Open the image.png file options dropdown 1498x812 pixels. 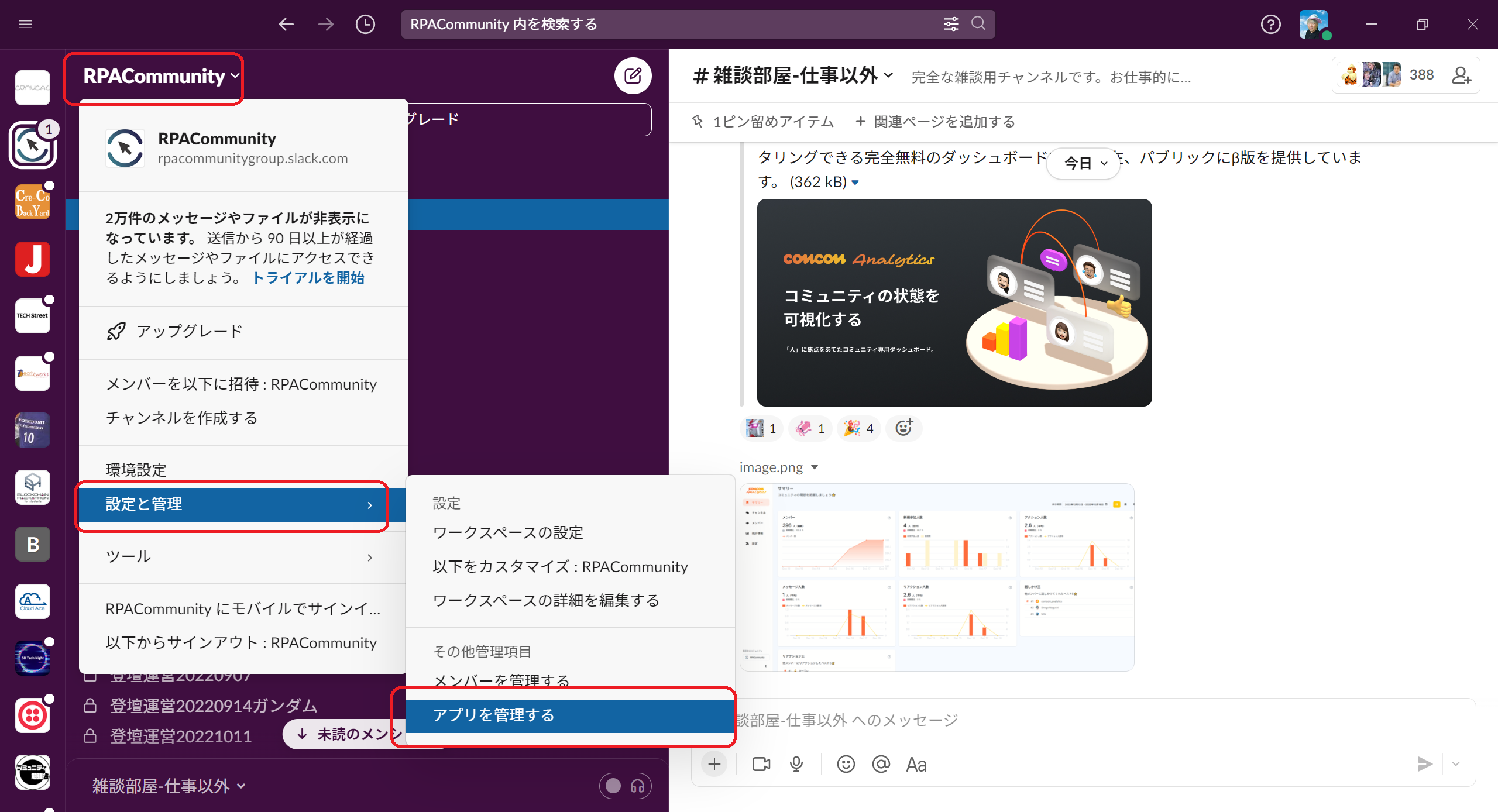pos(814,467)
